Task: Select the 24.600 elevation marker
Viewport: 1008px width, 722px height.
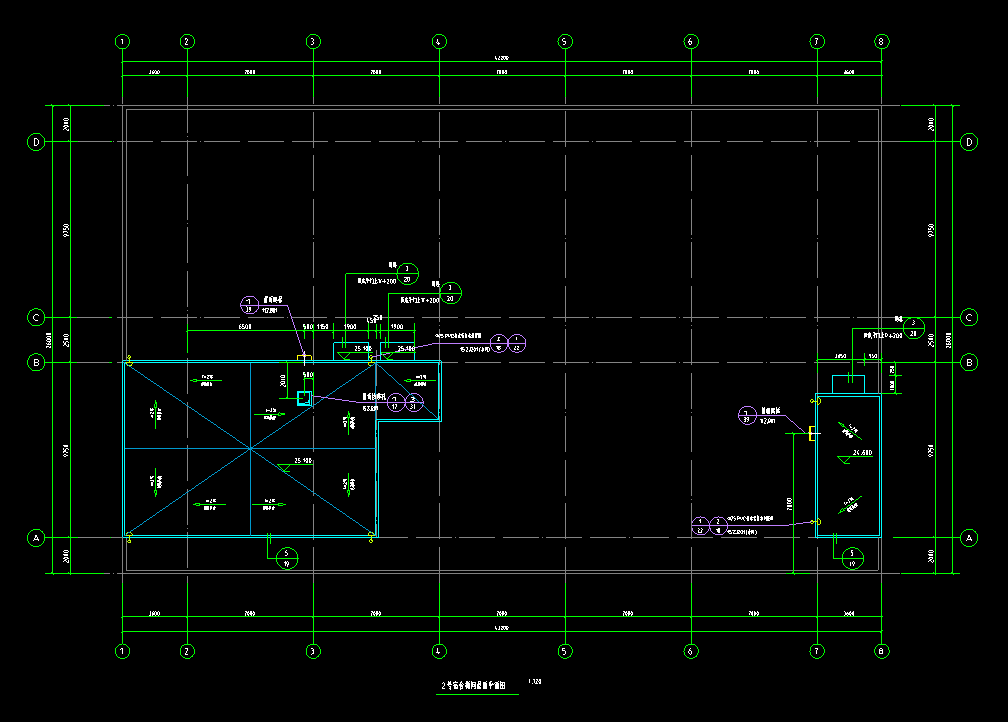Action: pyautogui.click(x=861, y=453)
